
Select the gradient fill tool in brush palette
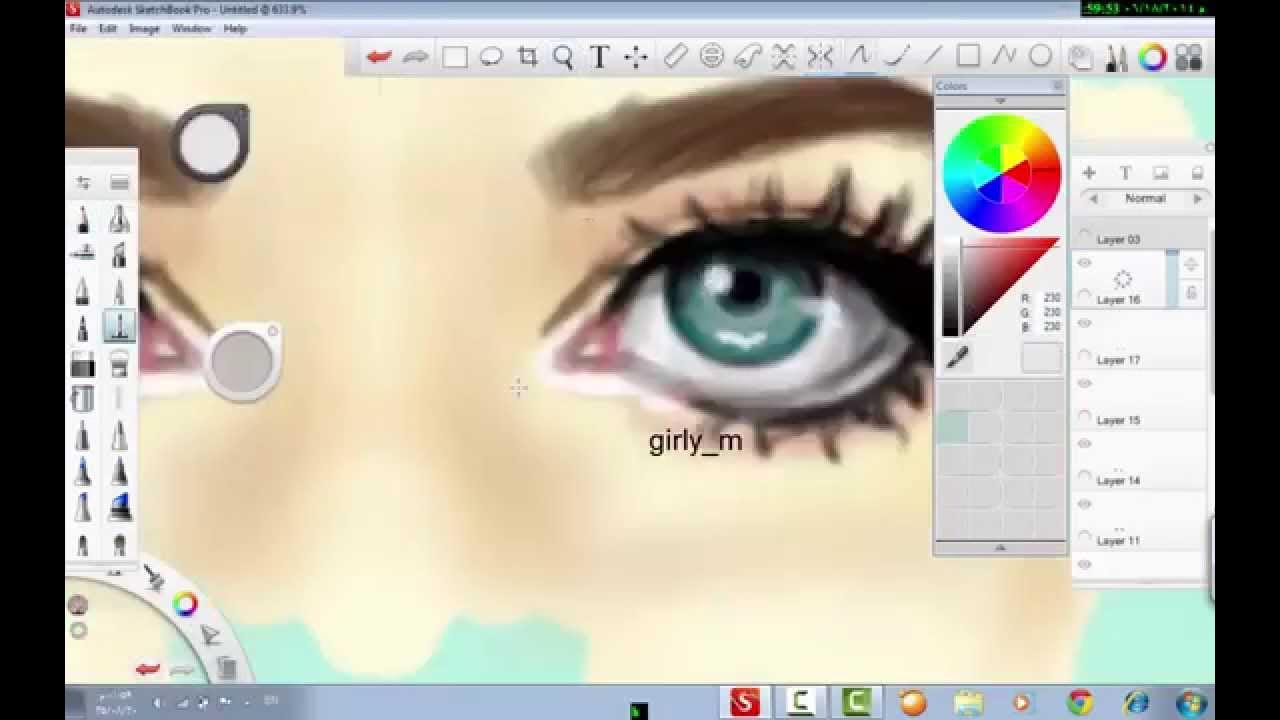coord(83,365)
